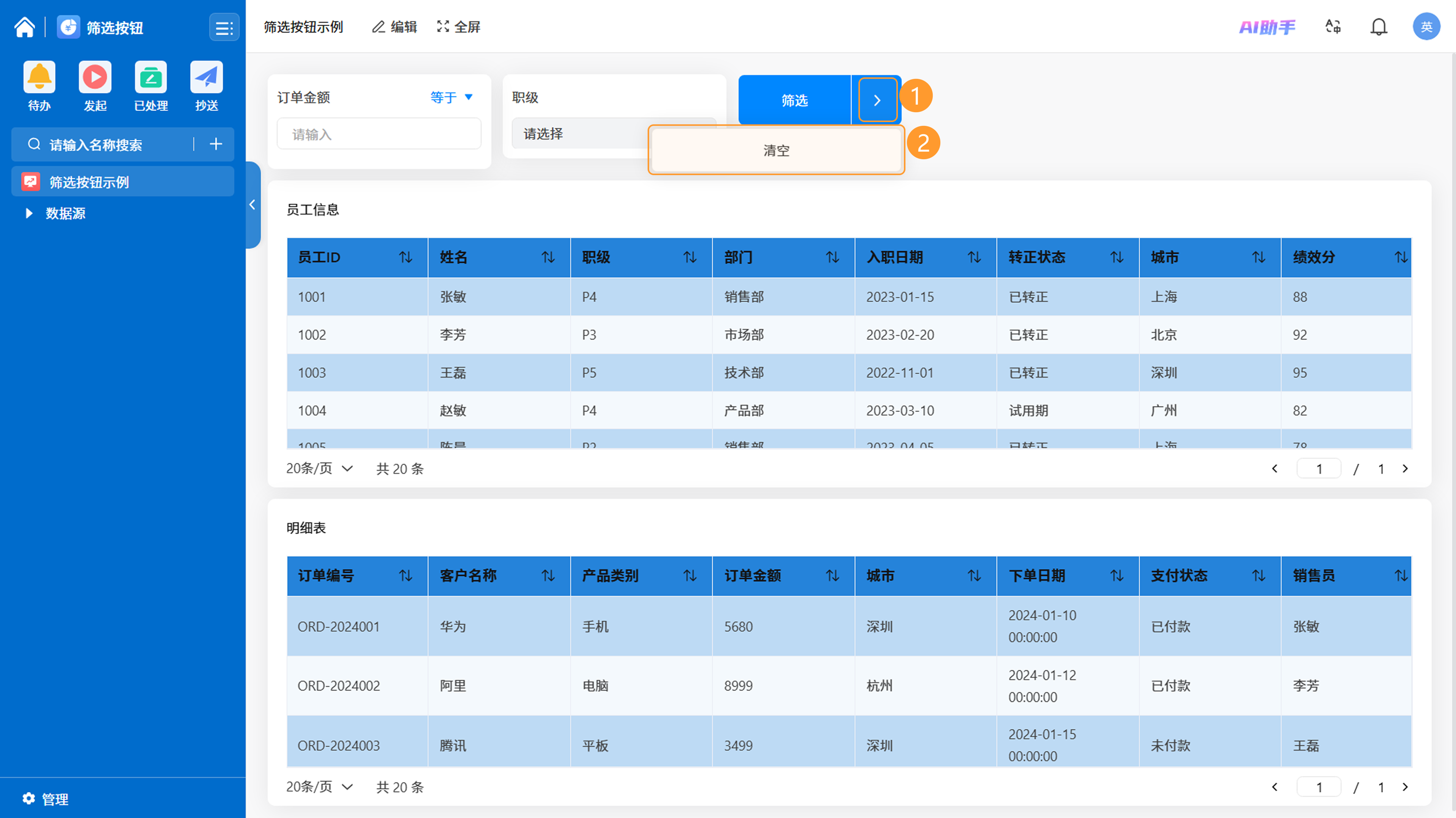Select cell ORD-2024001
Viewport: 1456px width, 818px height.
tap(357, 626)
